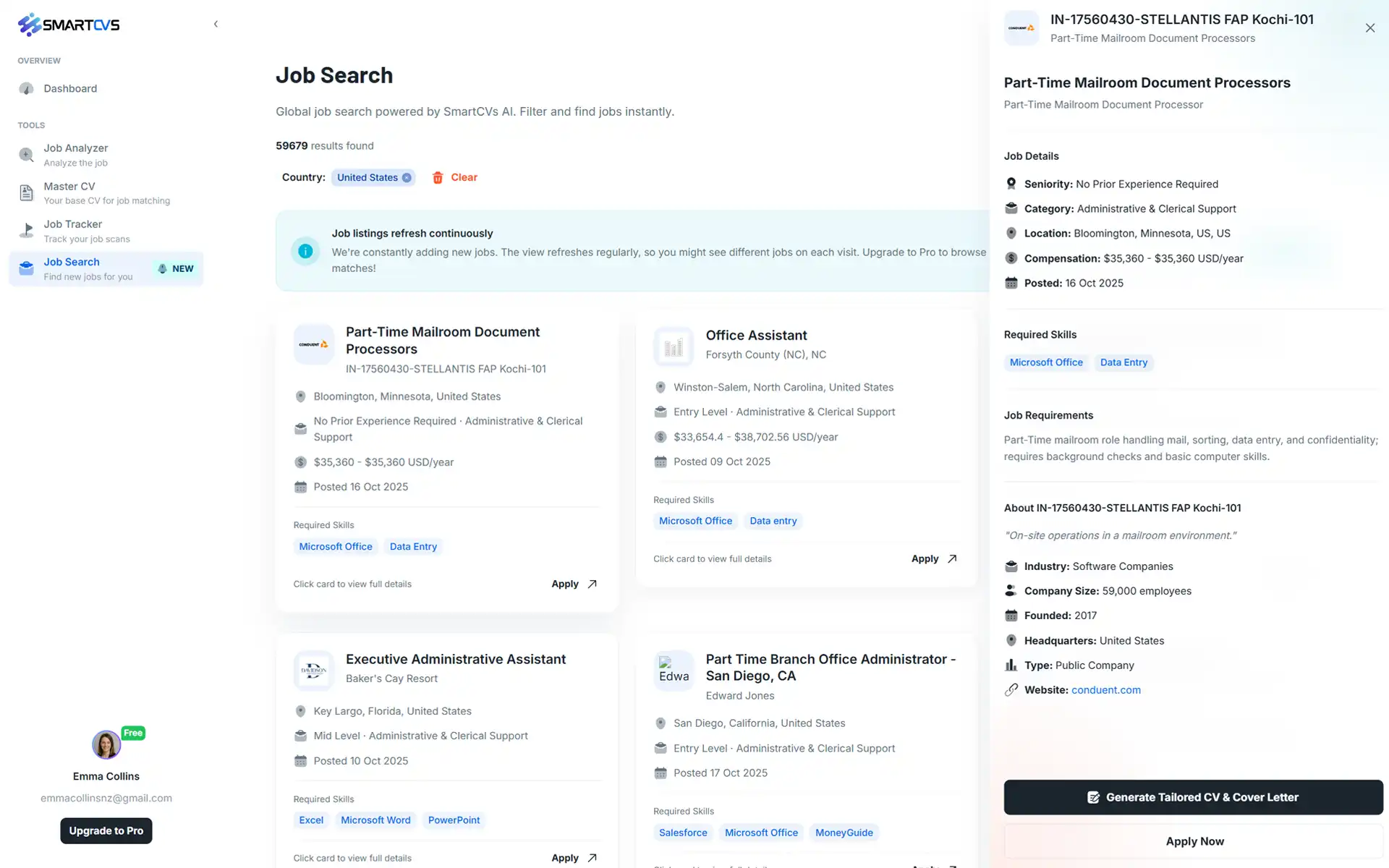Click the Conduent logo on the mailroom job card
The width and height of the screenshot is (1389, 868).
[313, 344]
